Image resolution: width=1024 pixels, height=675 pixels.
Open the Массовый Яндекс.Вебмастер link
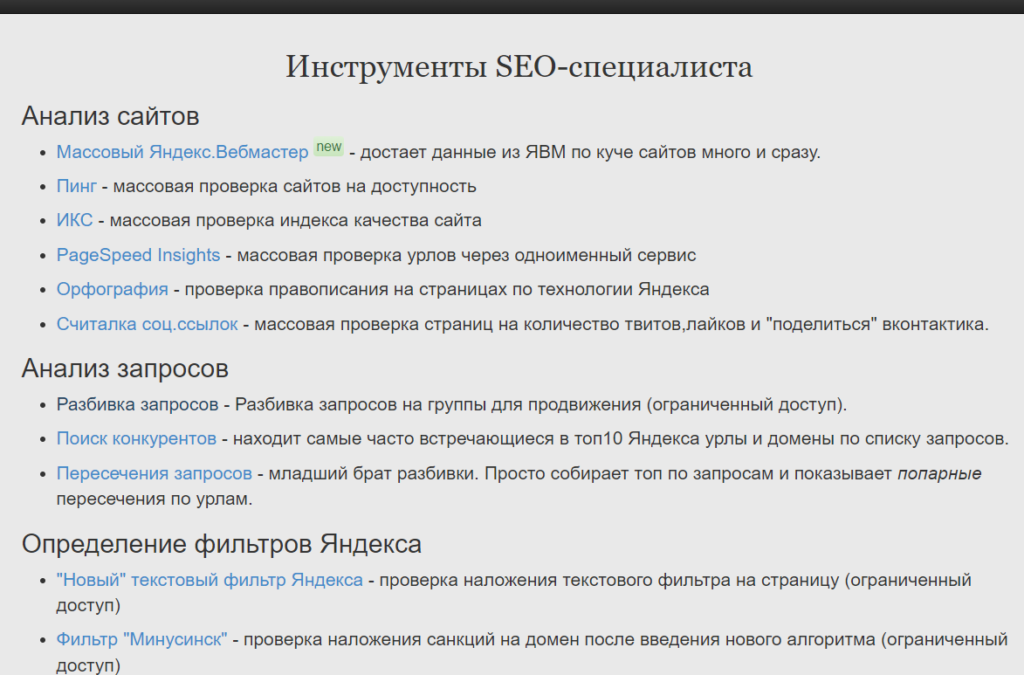pyautogui.click(x=182, y=152)
